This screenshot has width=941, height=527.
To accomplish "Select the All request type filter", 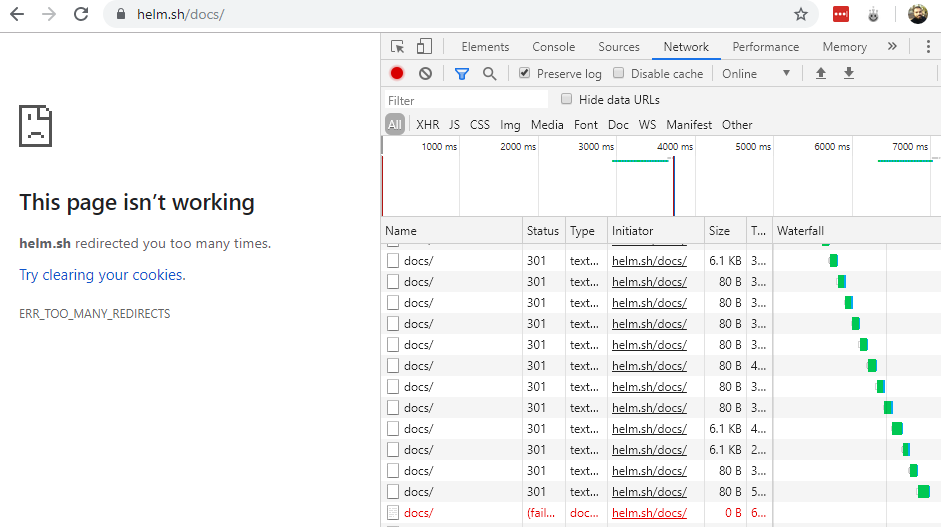I will coord(394,125).
